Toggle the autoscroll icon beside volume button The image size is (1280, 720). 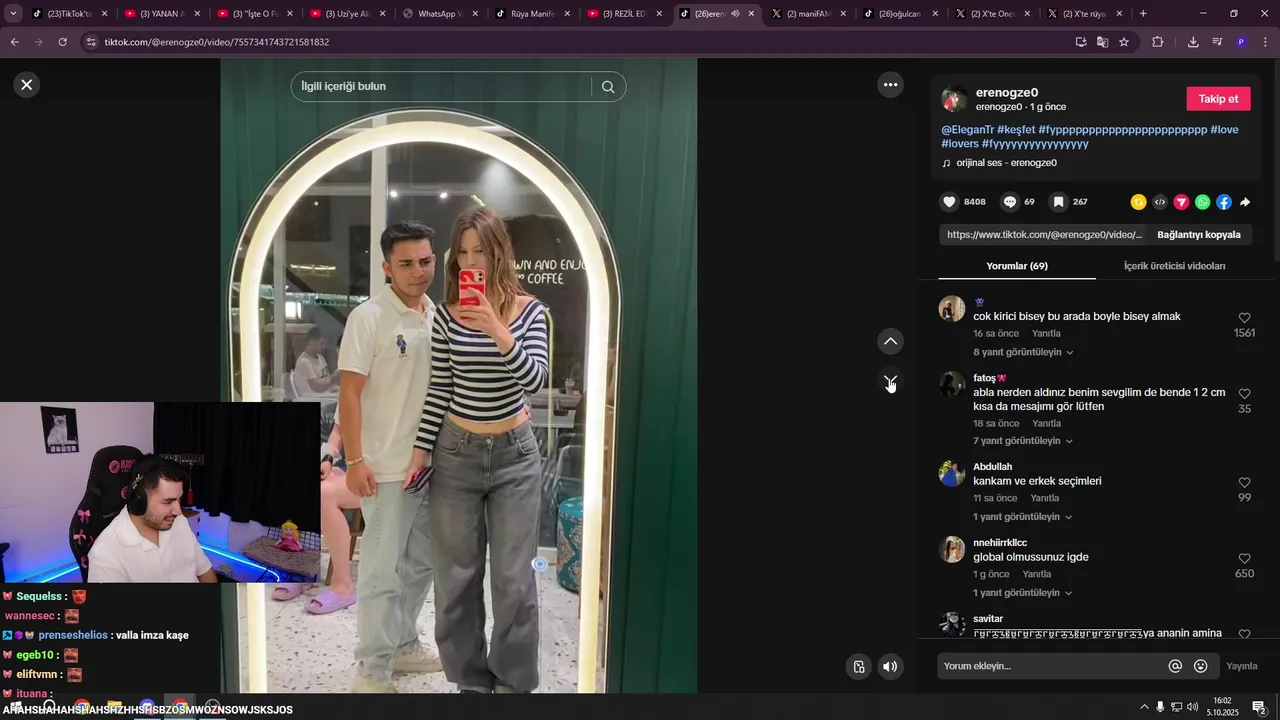tap(858, 667)
